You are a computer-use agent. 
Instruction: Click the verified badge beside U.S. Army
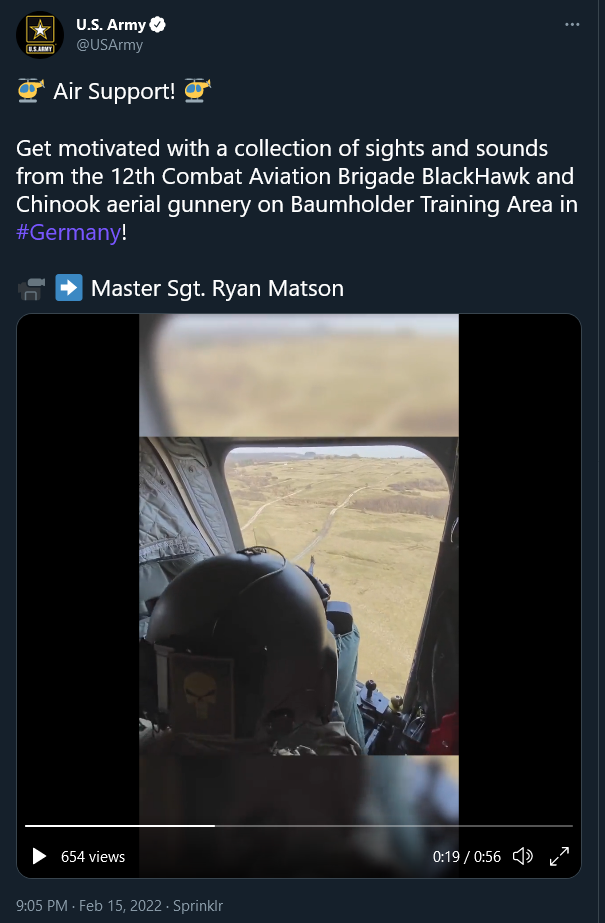coord(158,25)
